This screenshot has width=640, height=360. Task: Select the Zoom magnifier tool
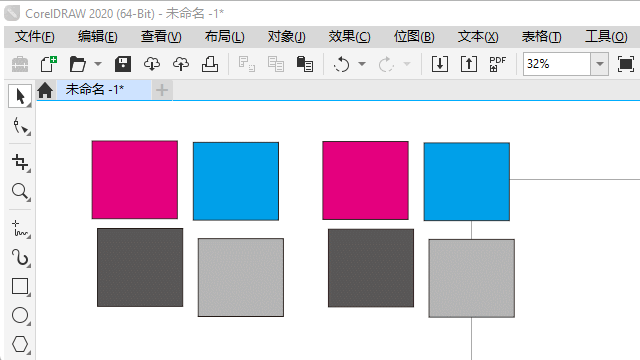point(20,191)
